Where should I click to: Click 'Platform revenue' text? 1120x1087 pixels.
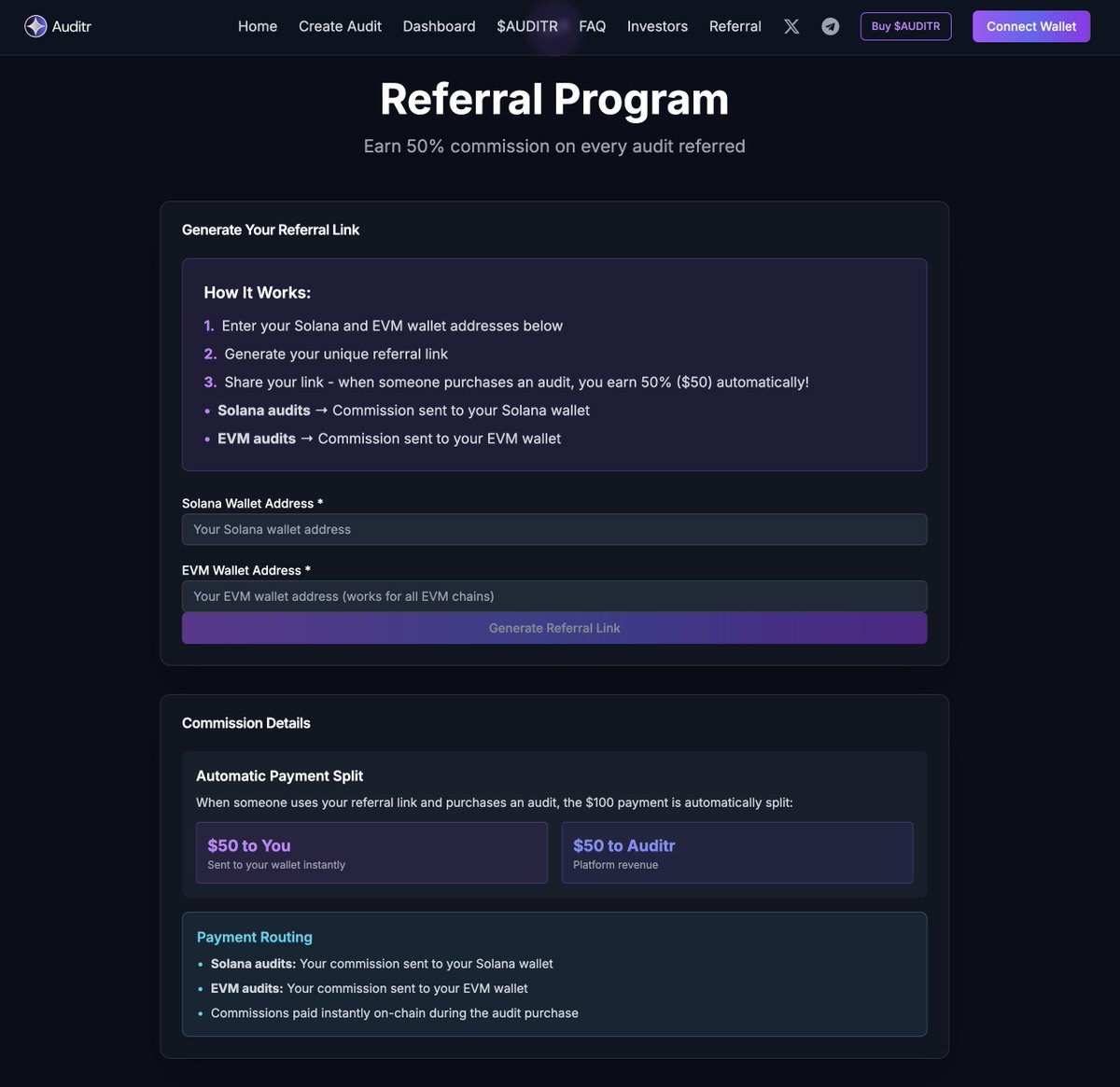pyautogui.click(x=616, y=865)
